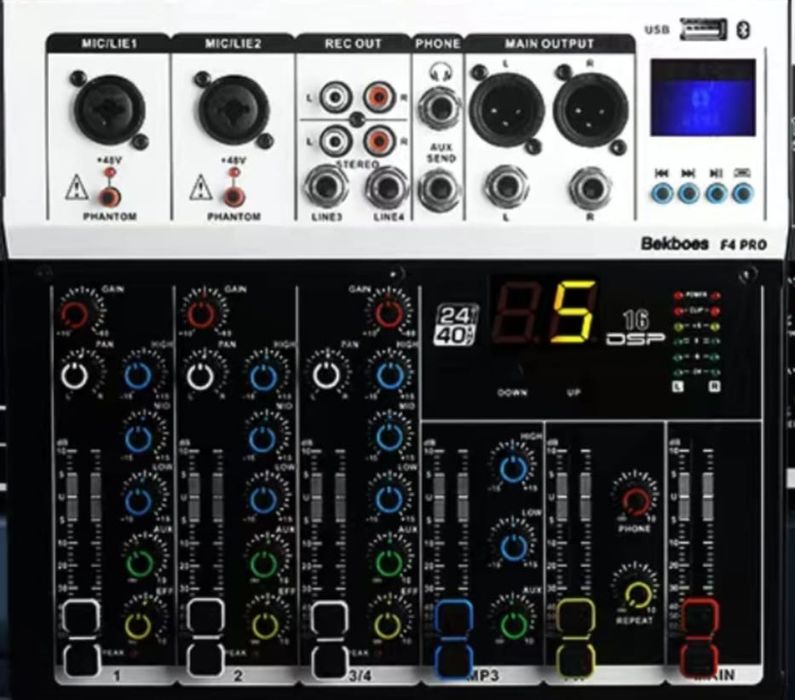Click the lower white fader cap on channel 2
795x700 pixels.
(205, 661)
